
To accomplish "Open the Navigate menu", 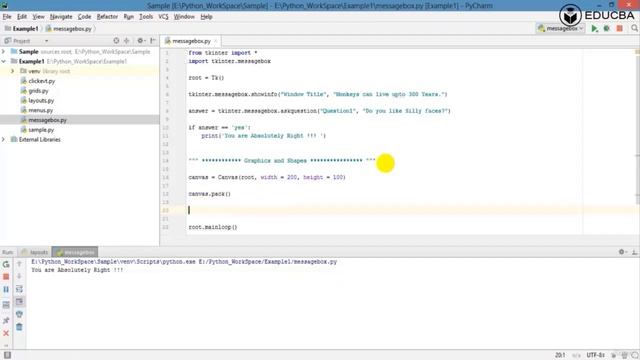I will click(x=61, y=17).
